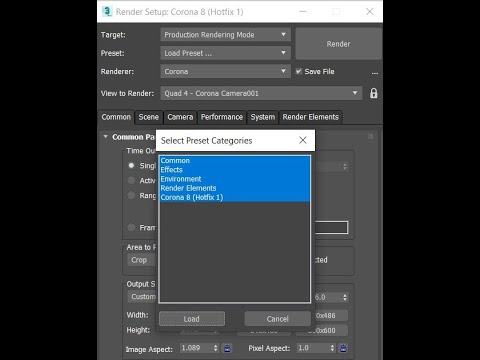Open the View to Render dropdown
The image size is (480, 360).
tap(261, 93)
